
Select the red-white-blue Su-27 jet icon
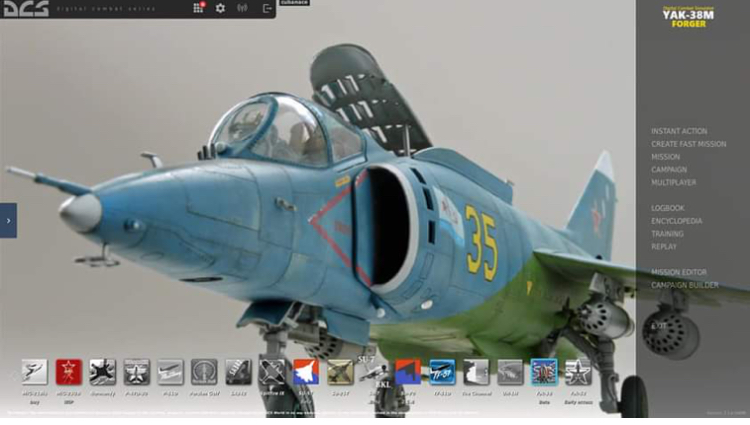point(306,372)
